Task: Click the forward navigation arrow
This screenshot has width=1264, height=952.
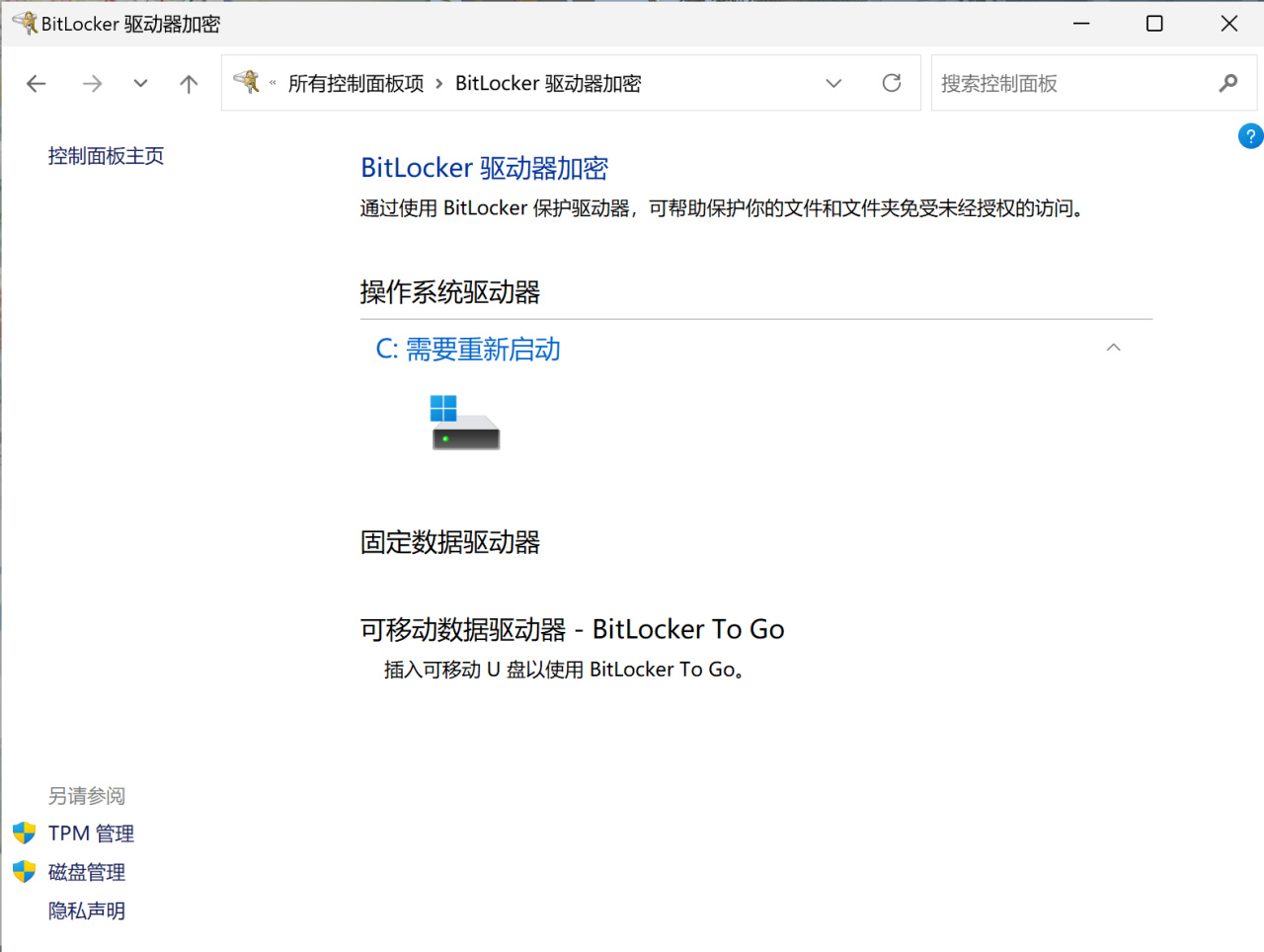Action: [x=92, y=84]
